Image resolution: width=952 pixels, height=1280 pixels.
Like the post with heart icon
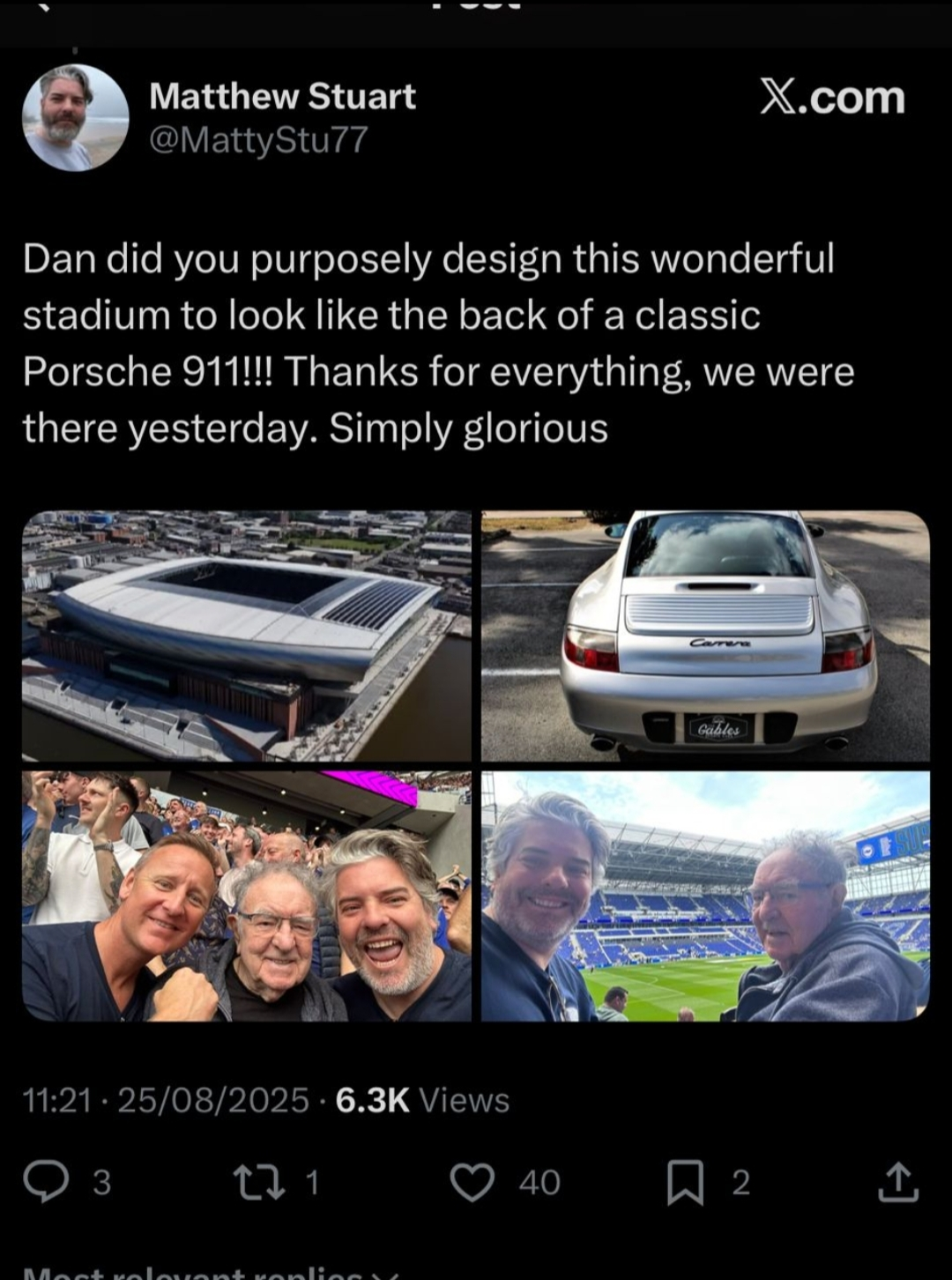coord(472,1182)
